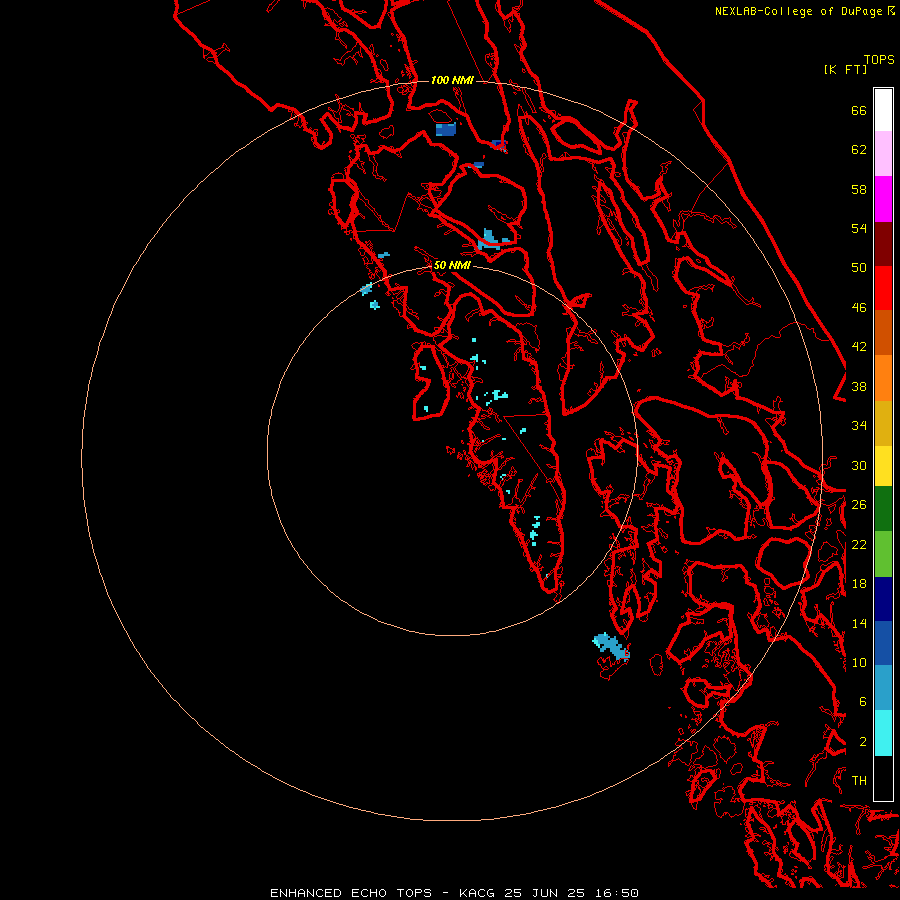
Task: Click the "KACG" station identifier in the caption
Action: click(478, 893)
